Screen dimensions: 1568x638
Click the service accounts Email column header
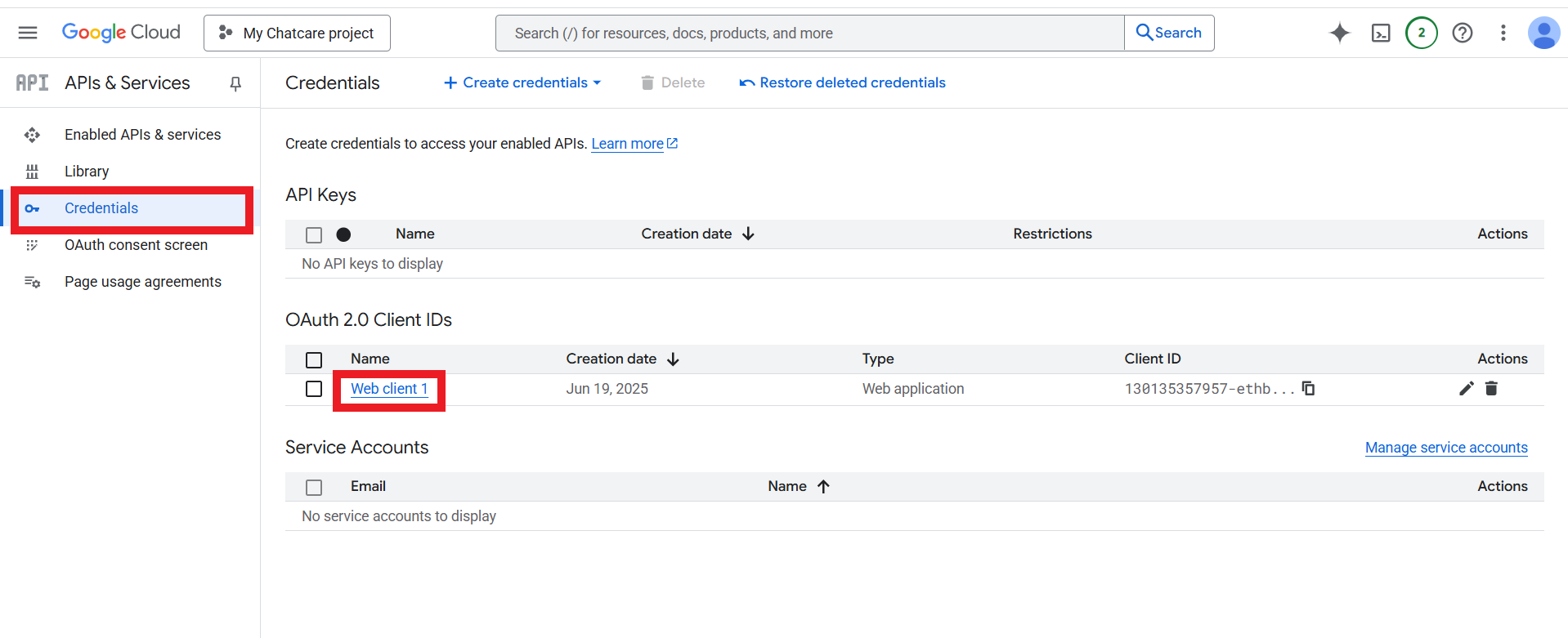368,486
